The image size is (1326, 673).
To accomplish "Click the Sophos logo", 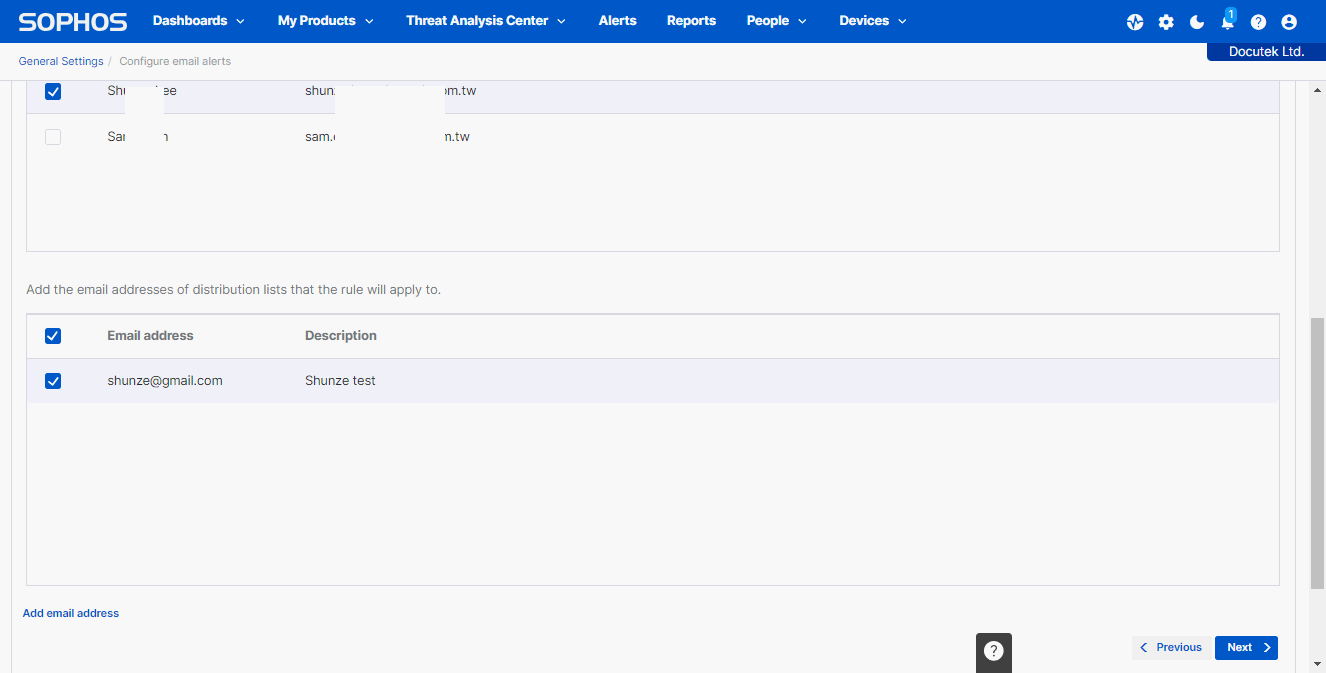I will click(73, 21).
